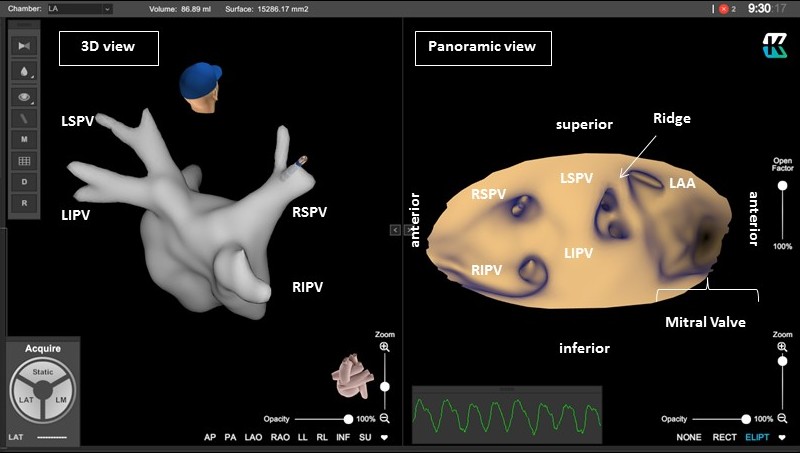Screen dimensions: 800x453
Task: Set Acquire mode to LAT
Action: point(25,399)
